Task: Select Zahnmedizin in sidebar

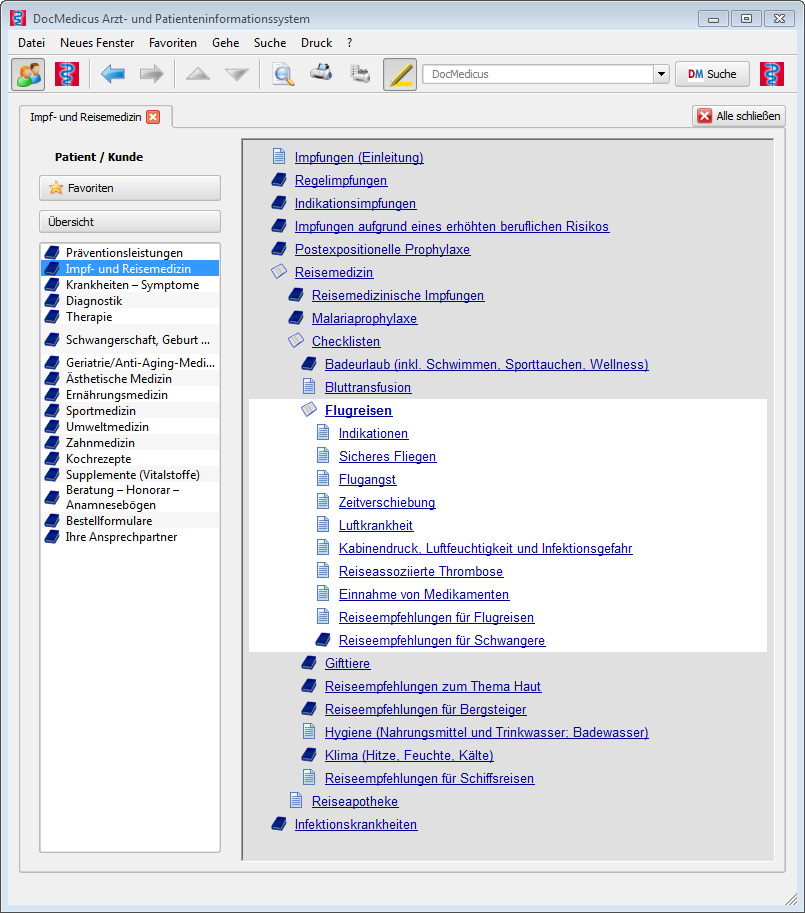Action: [130, 443]
